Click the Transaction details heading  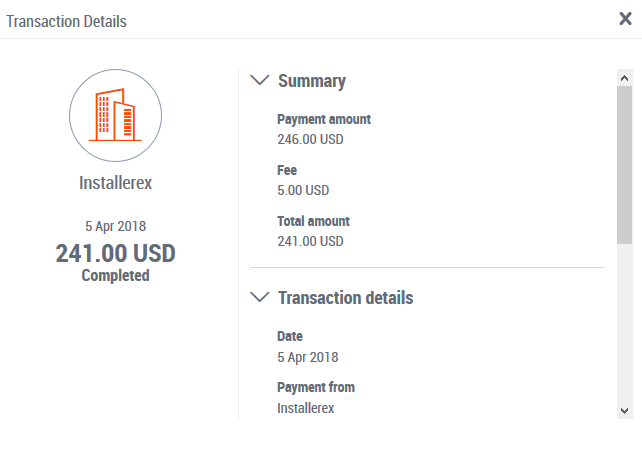click(346, 298)
